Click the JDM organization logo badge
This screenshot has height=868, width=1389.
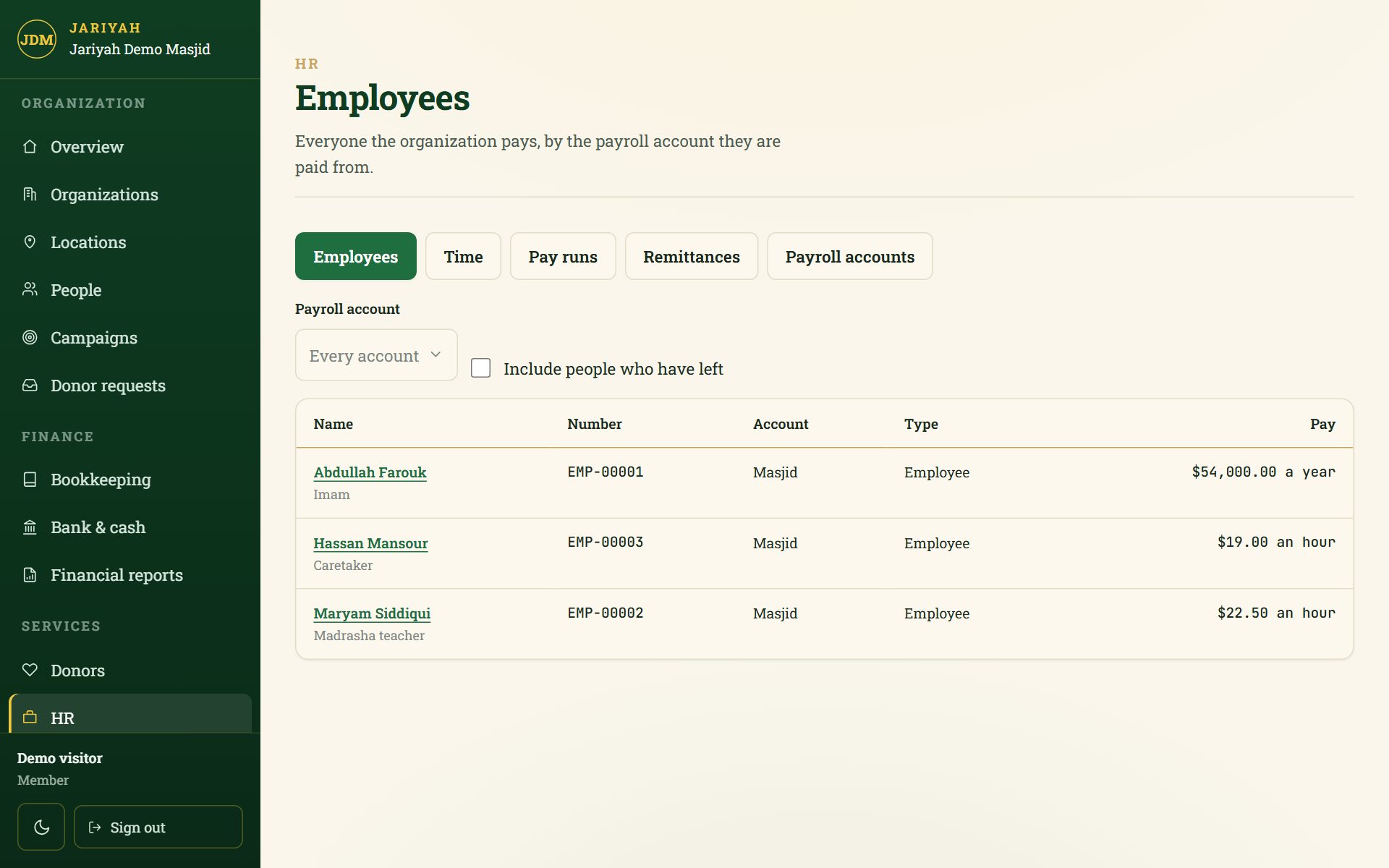tap(37, 39)
